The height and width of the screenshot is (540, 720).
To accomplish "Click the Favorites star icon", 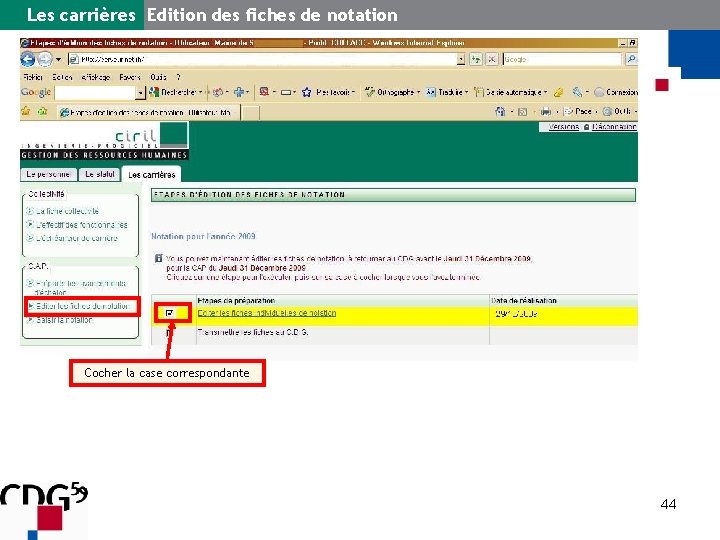I will [x=26, y=112].
